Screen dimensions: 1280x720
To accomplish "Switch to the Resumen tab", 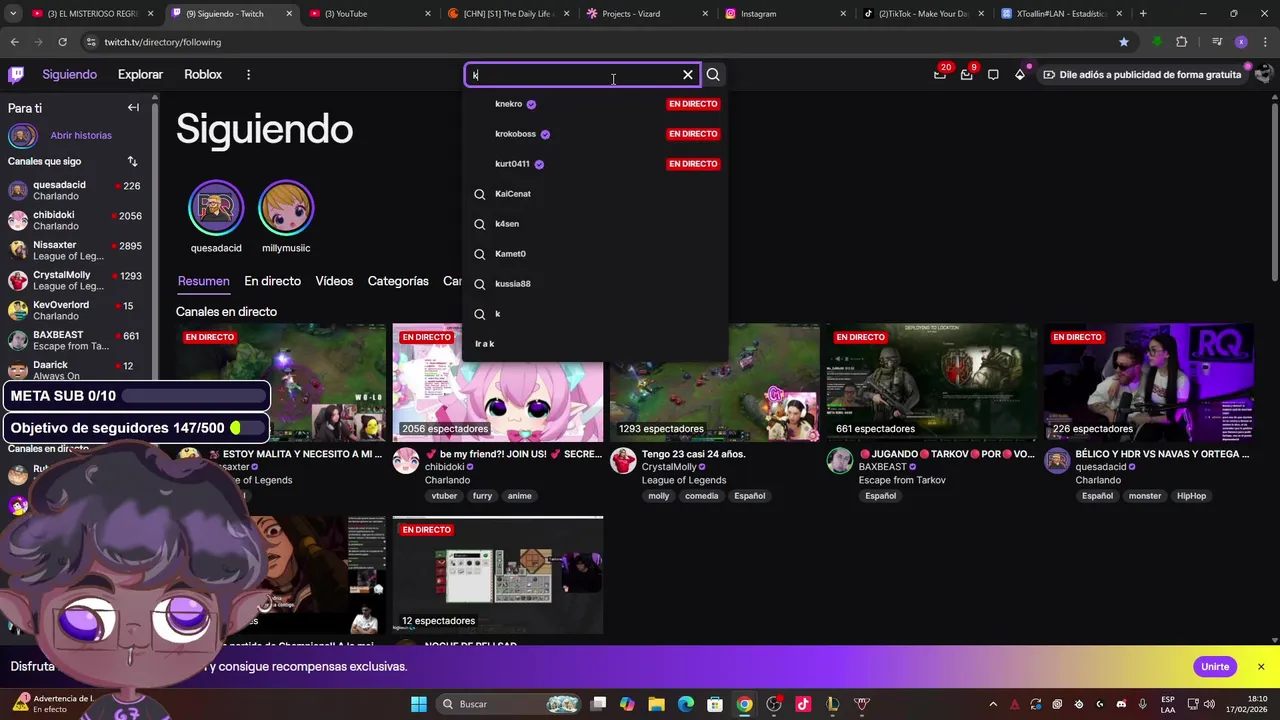I will (x=204, y=281).
